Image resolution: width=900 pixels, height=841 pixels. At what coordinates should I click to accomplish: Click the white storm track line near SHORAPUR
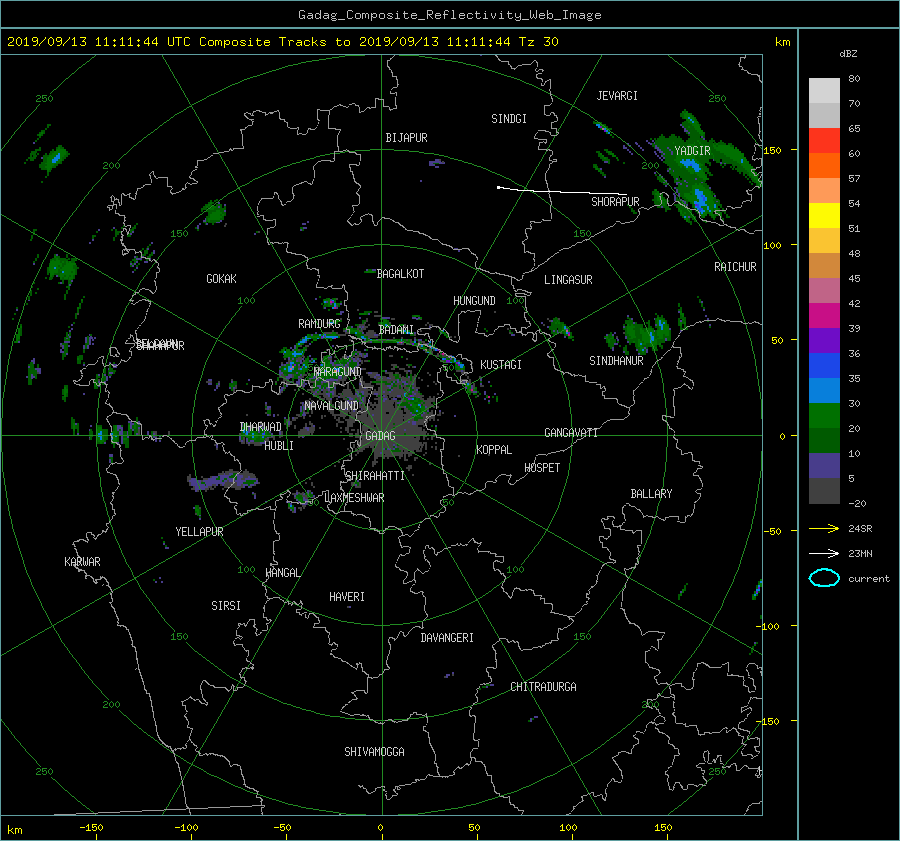point(561,191)
